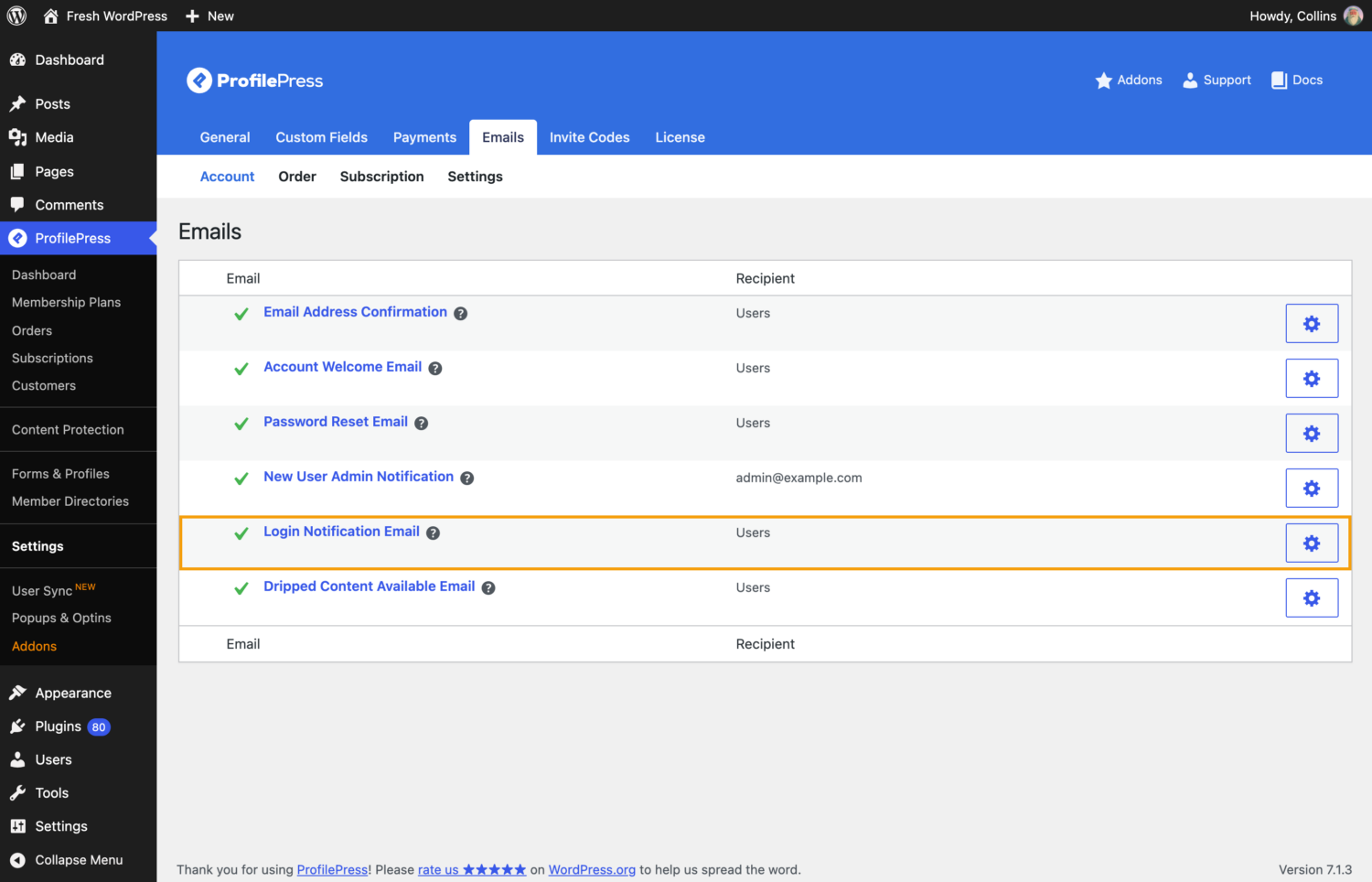Click the WordPress.org footer link
1372x882 pixels.
tap(592, 870)
